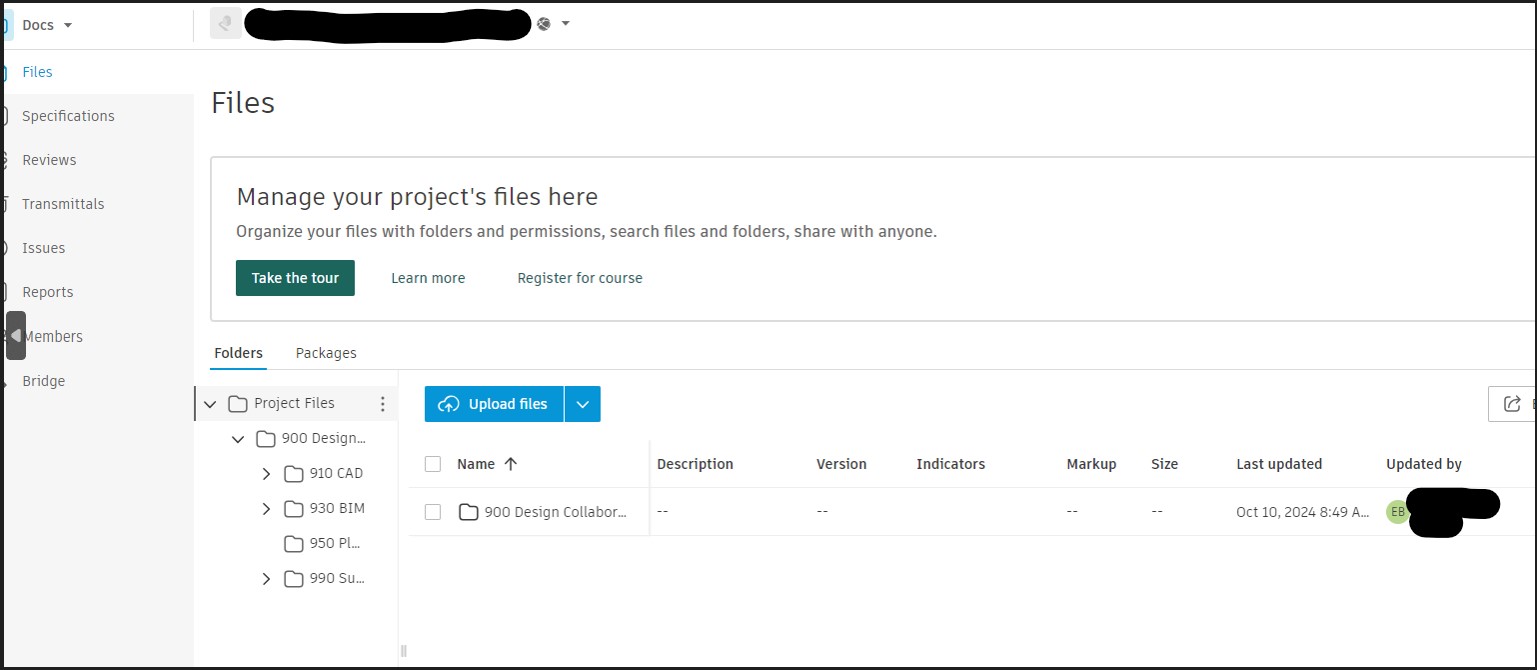Collapse the Project Files tree node
Image resolution: width=1537 pixels, height=670 pixels.
[210, 404]
